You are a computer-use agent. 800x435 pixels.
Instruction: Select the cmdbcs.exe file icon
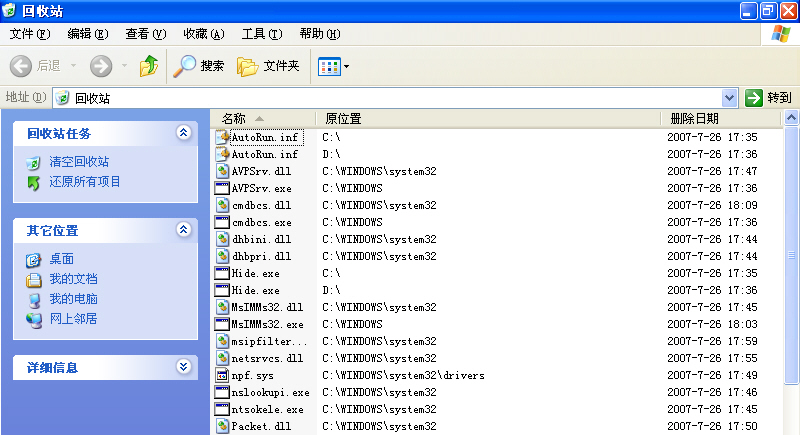pos(222,222)
